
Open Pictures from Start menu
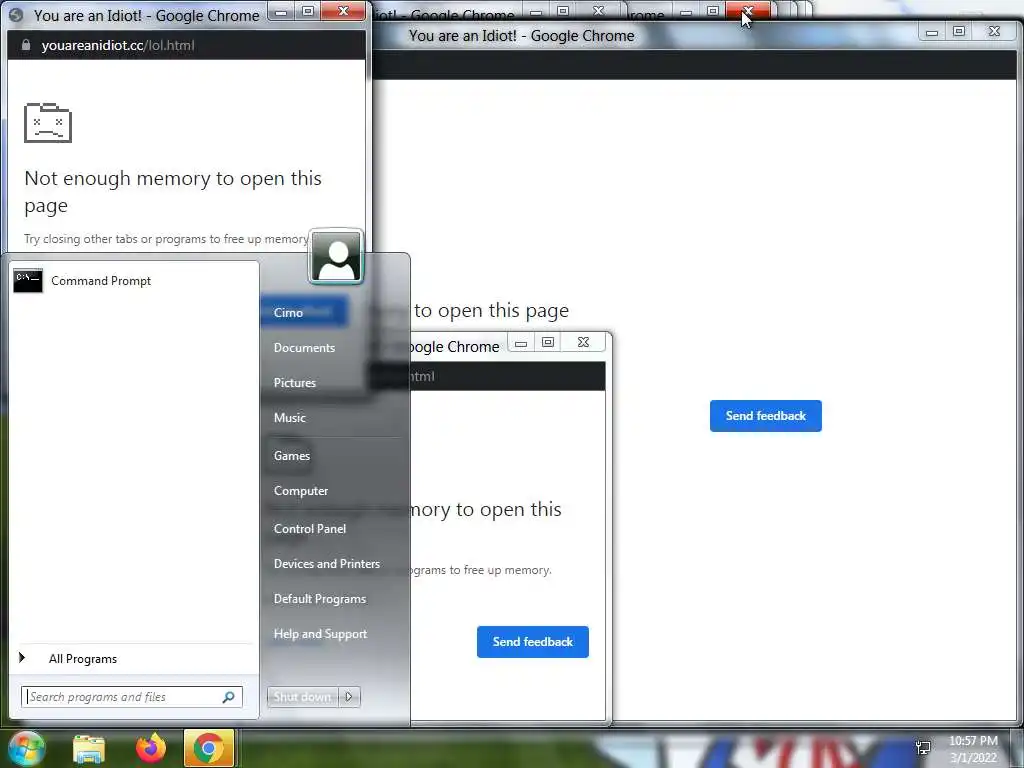click(295, 383)
